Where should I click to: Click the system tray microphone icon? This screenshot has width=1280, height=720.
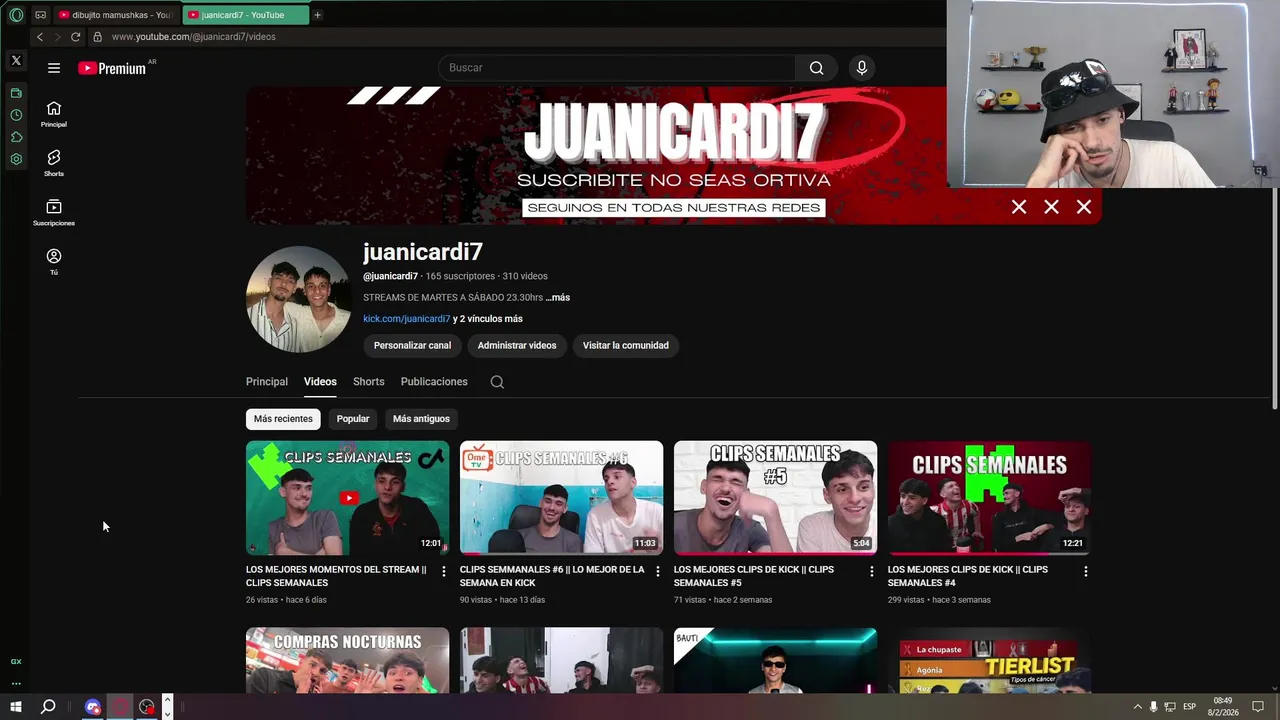(x=1153, y=707)
